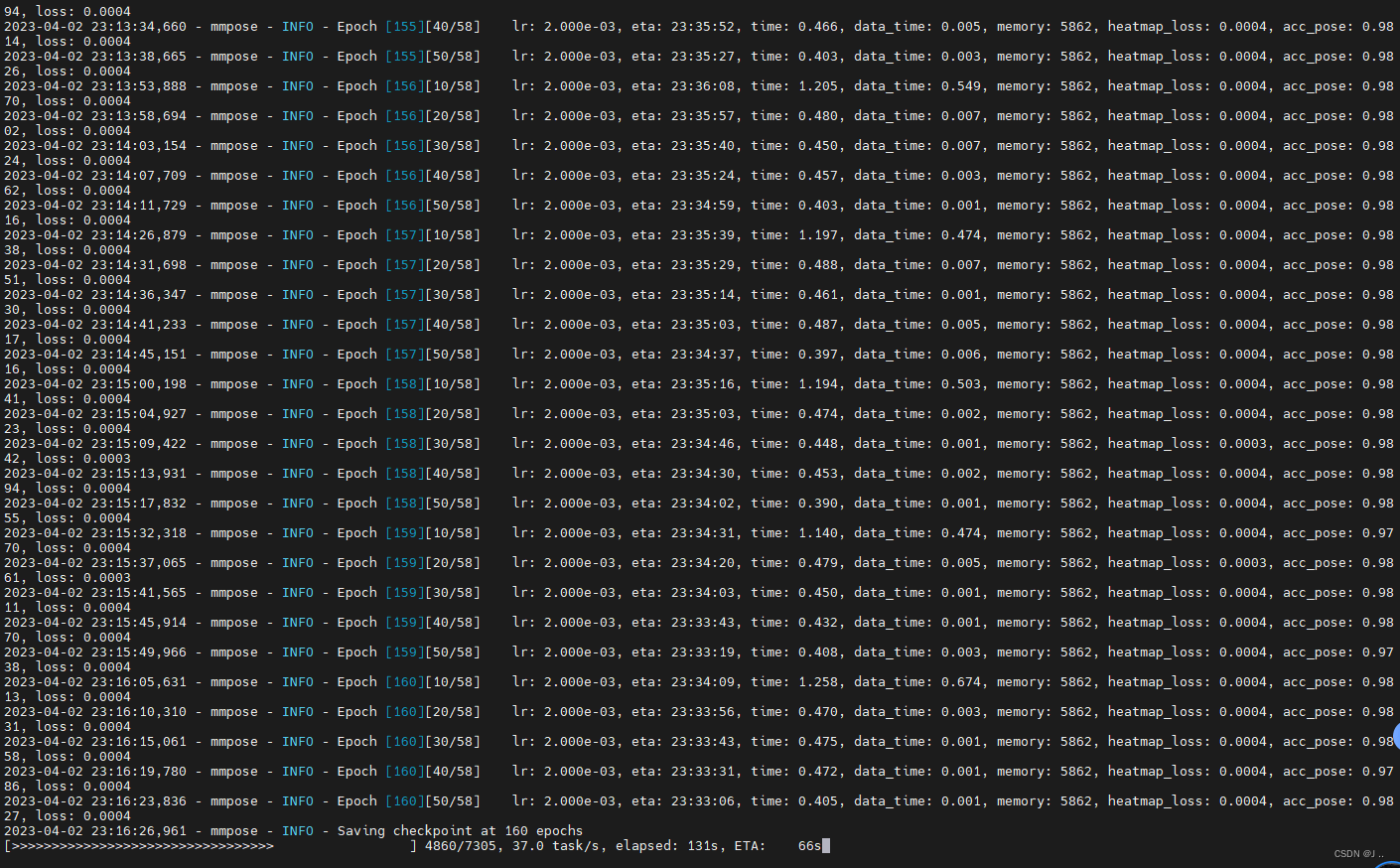Screen dimensions: 1400x868
Task: Click the time value "1.205"
Action: (817, 86)
